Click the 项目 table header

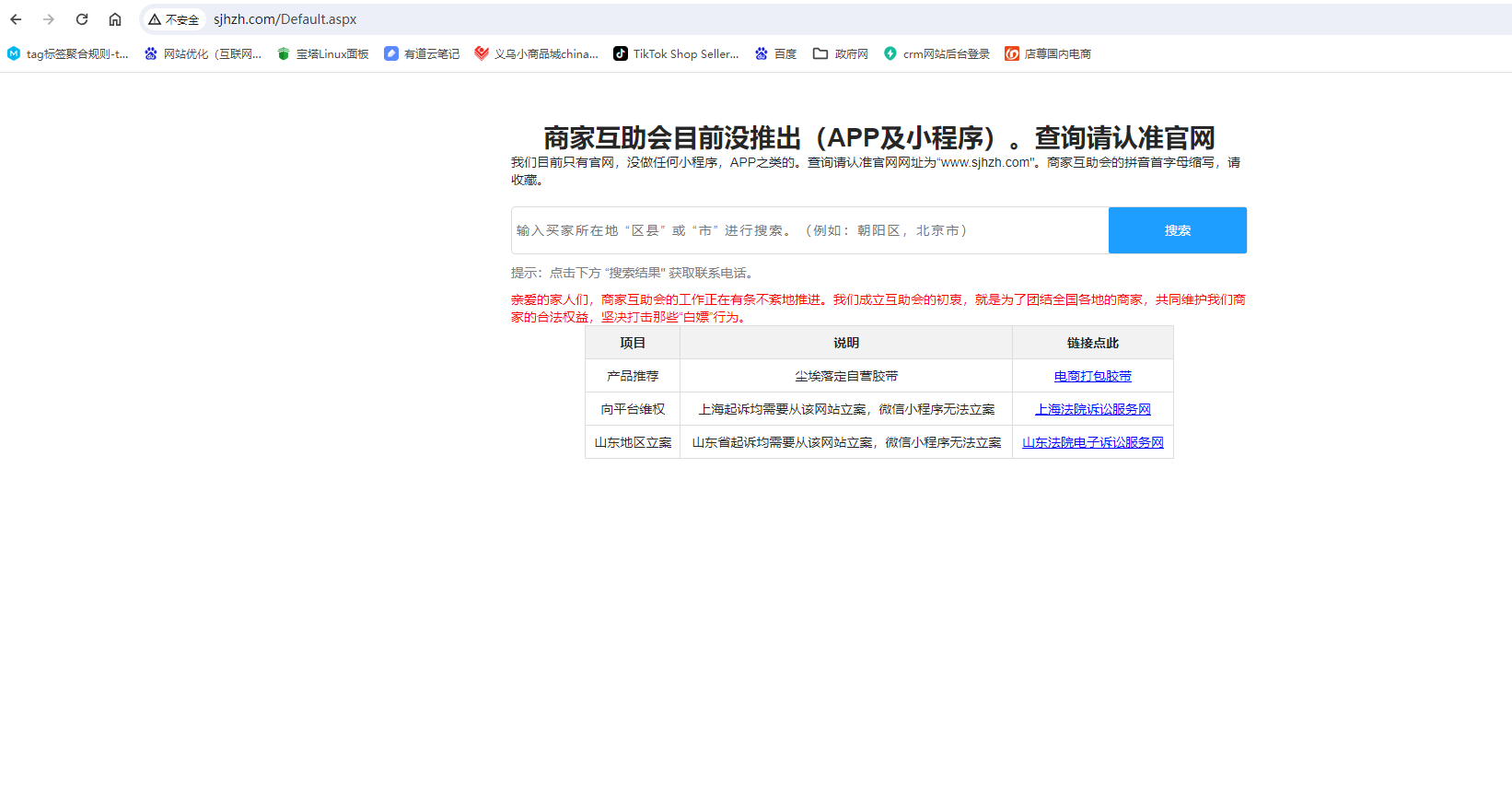click(x=633, y=343)
